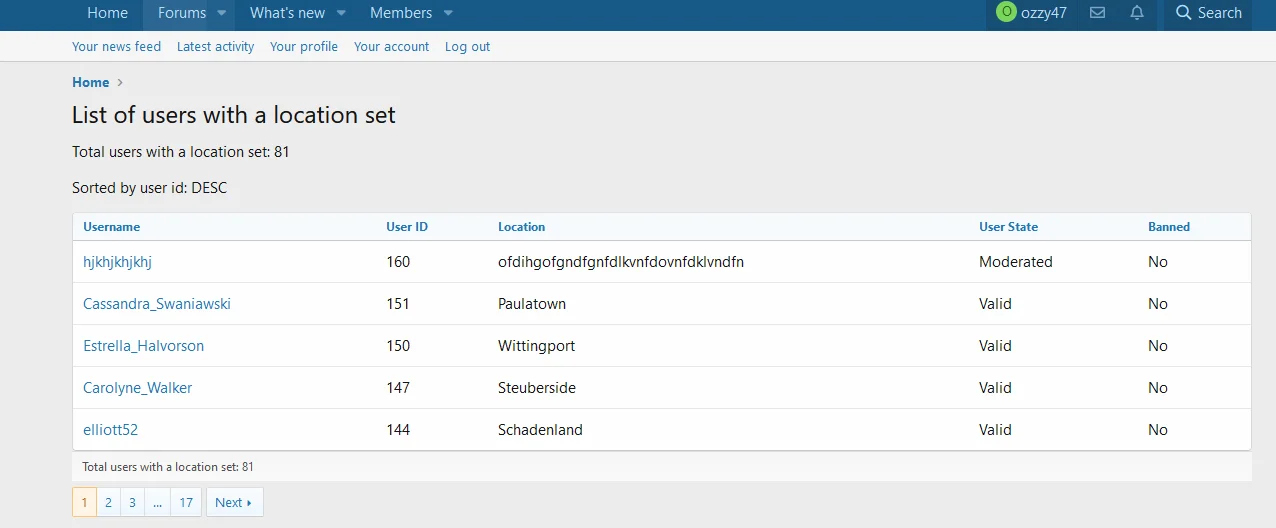Open Cassandra_Swaniawski's profile link
The image size is (1276, 528).
(x=157, y=304)
